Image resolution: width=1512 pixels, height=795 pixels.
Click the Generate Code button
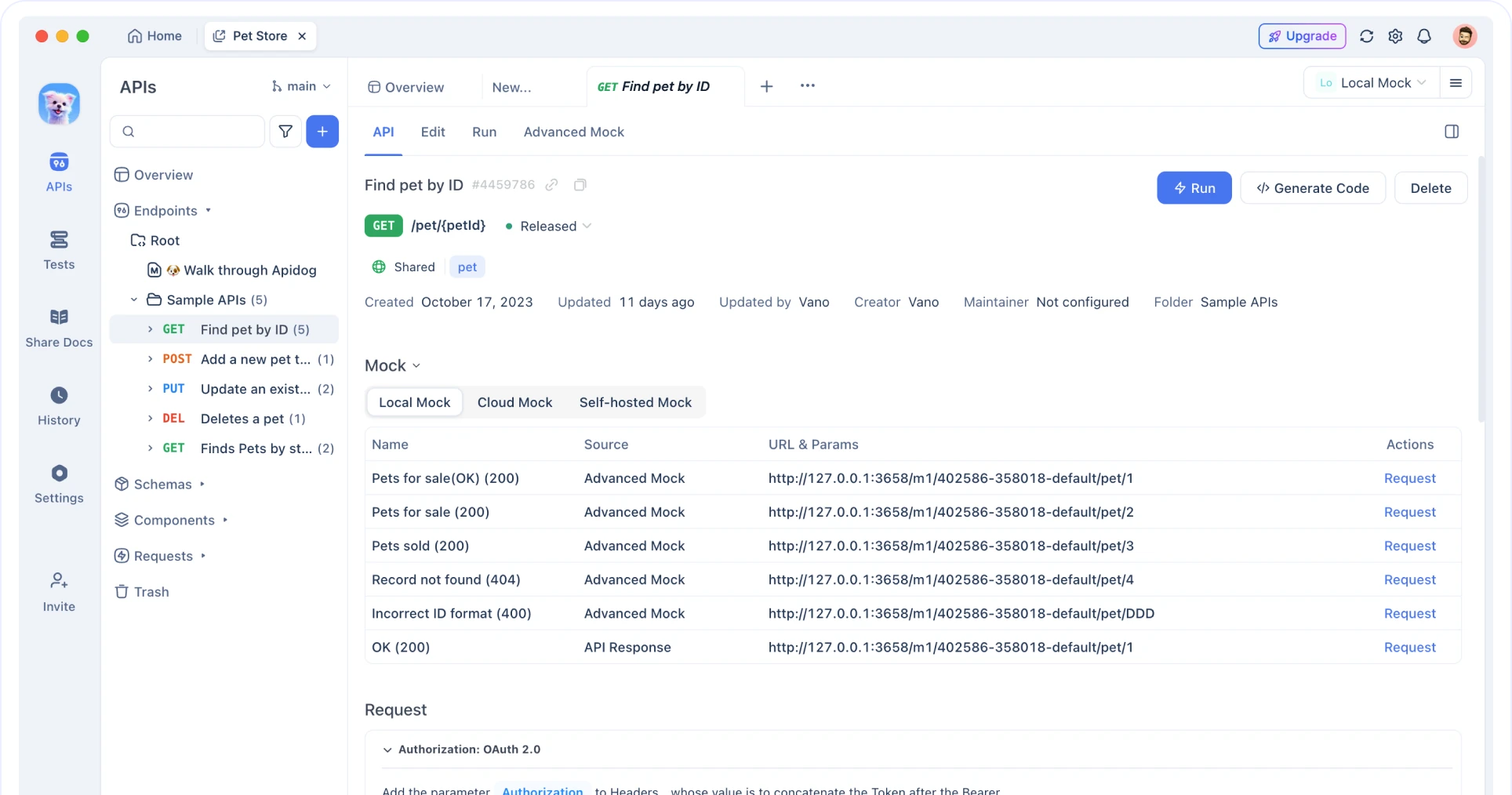point(1312,188)
